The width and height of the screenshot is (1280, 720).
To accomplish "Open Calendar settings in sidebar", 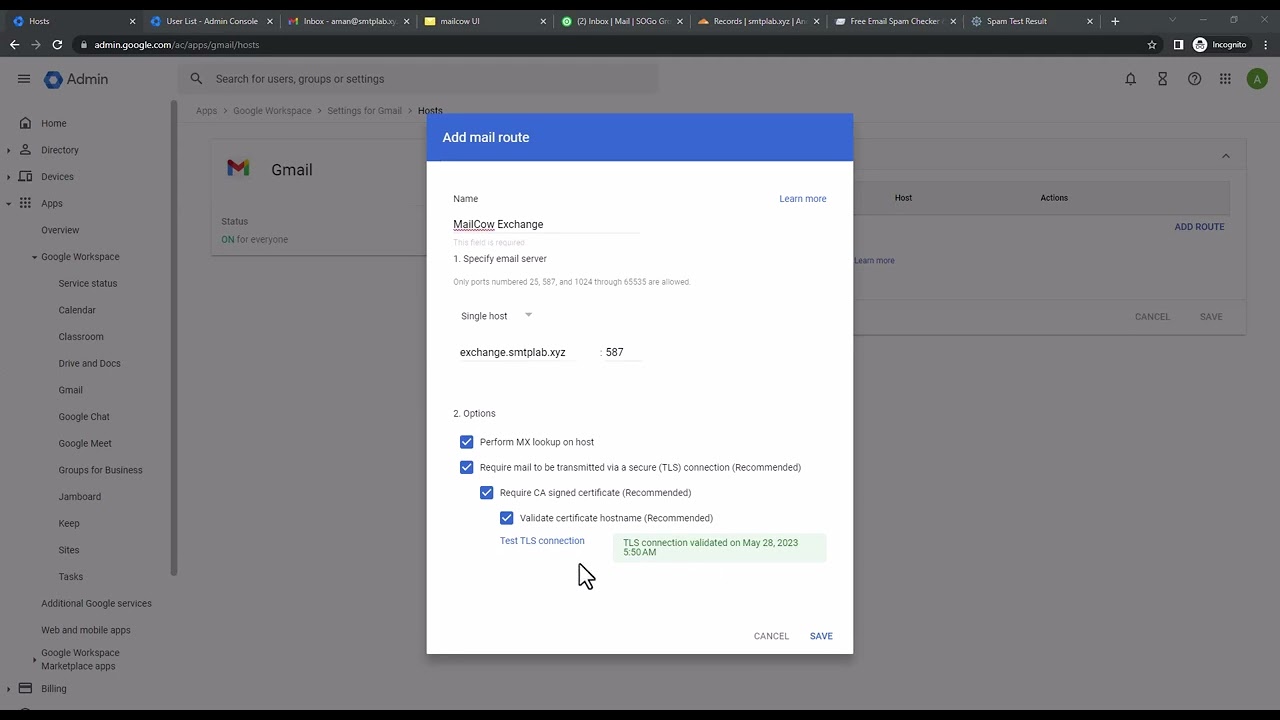I will click(77, 310).
